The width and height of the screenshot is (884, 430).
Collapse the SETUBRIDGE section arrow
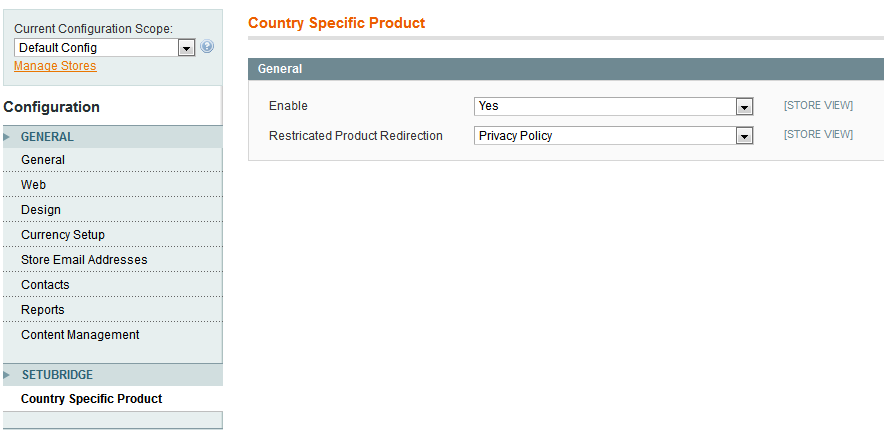click(8, 375)
